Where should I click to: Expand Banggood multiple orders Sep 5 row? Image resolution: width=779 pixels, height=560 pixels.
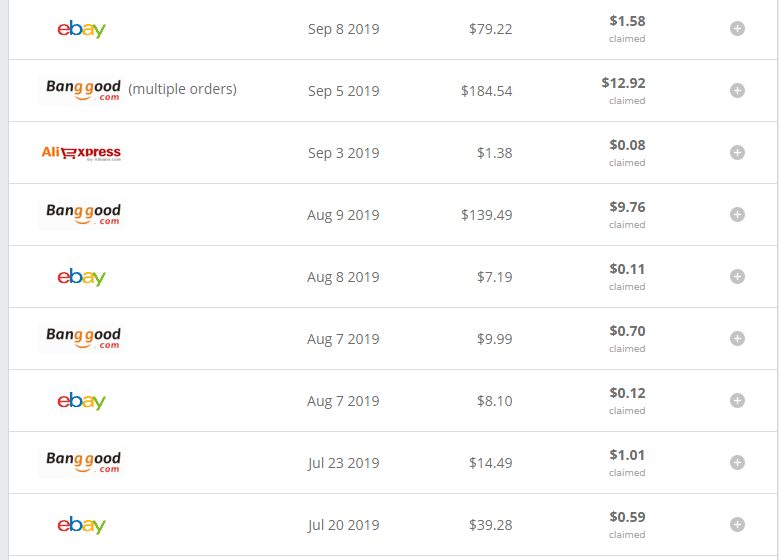(x=737, y=90)
